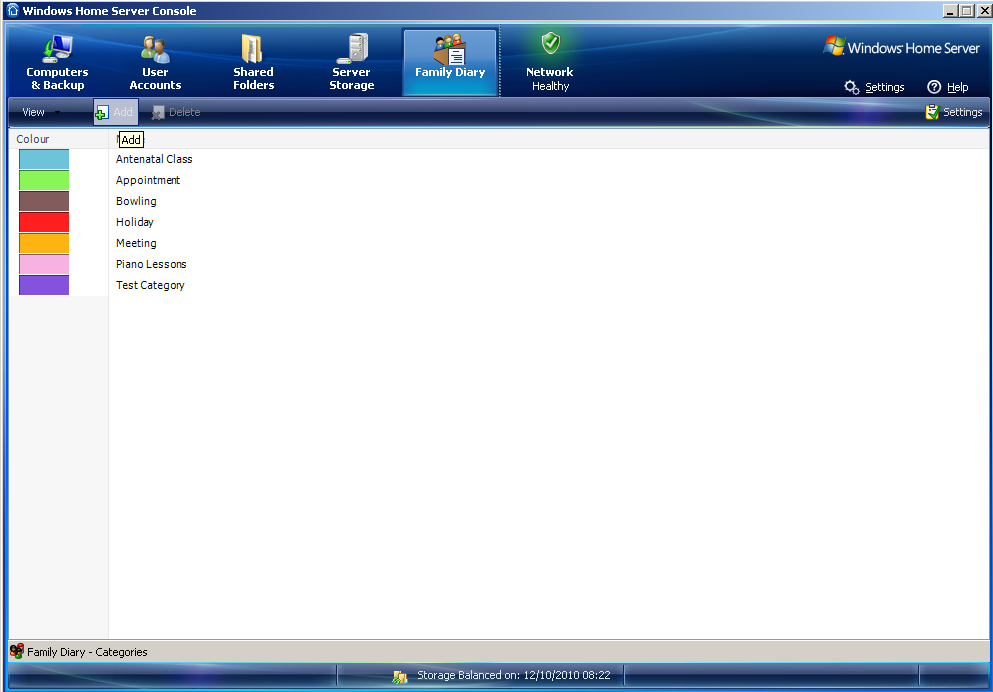Open the Computers & Backup tab label
Image resolution: width=993 pixels, height=692 pixels.
coord(57,79)
